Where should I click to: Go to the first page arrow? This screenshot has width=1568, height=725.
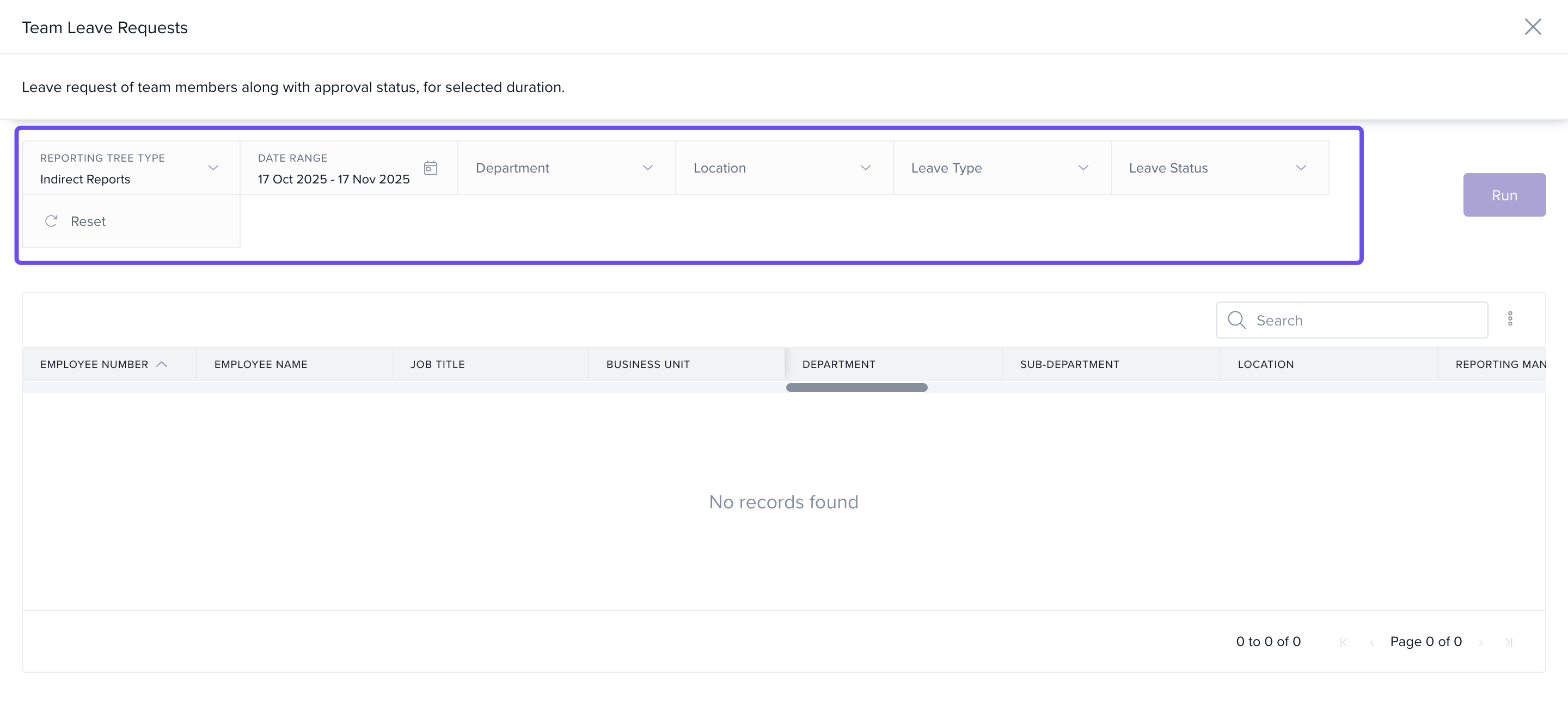coord(1343,642)
